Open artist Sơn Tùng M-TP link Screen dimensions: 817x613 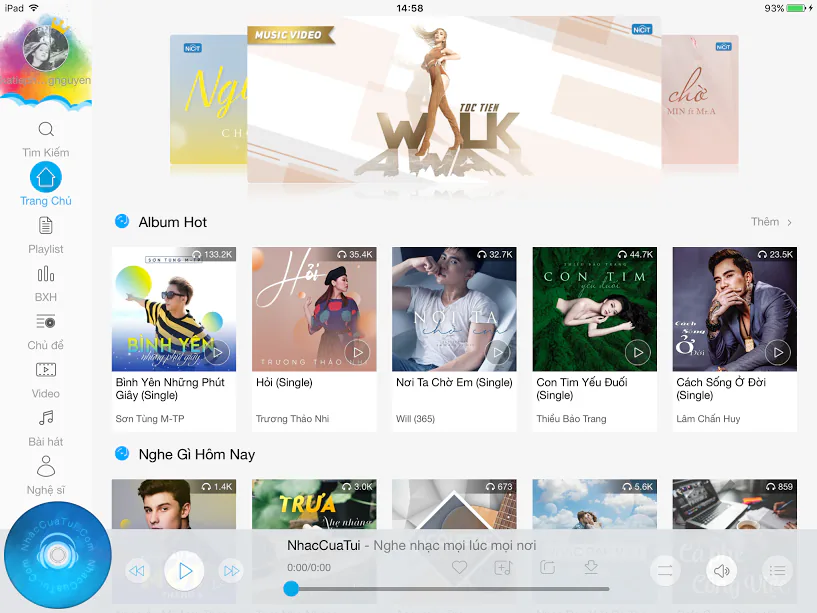pyautogui.click(x=150, y=419)
